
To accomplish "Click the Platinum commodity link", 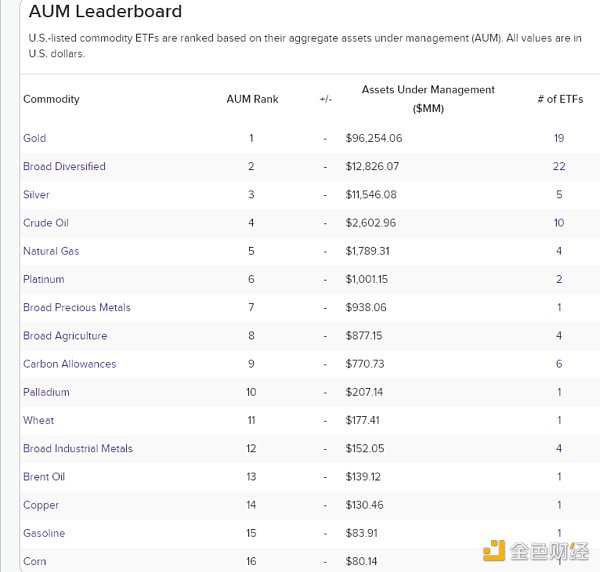I will tap(43, 280).
